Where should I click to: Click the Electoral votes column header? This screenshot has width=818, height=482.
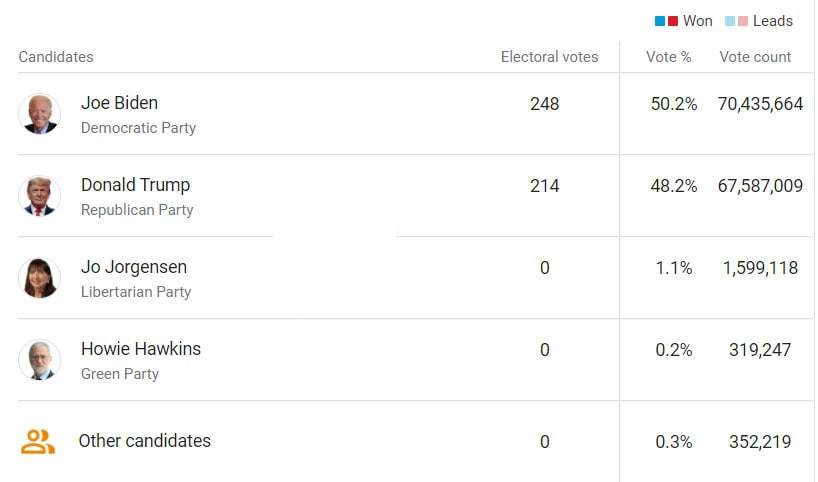click(x=549, y=57)
